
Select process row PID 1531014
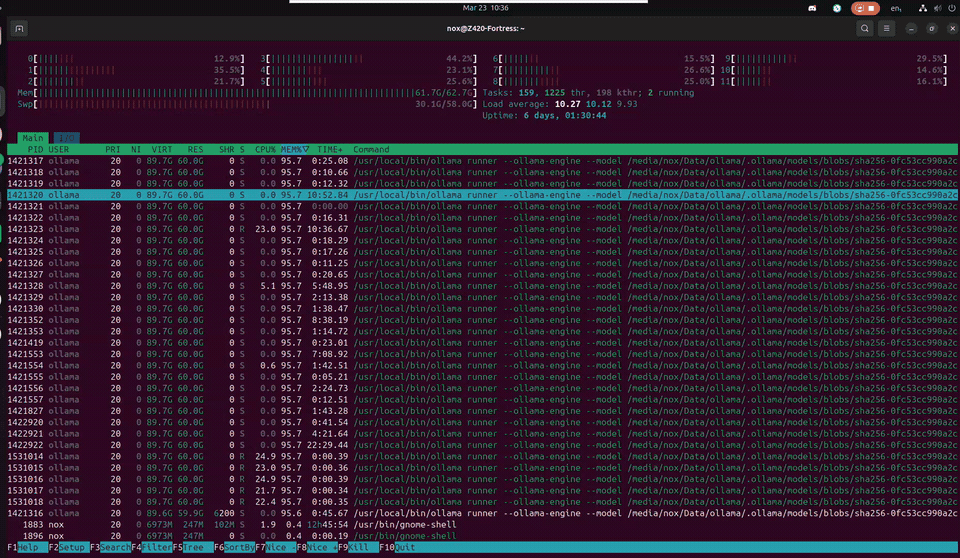[x=482, y=456]
